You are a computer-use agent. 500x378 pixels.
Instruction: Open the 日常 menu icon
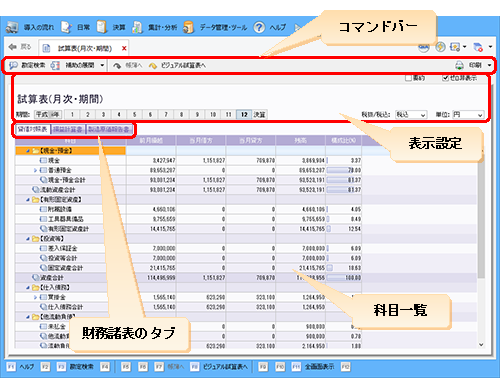(x=67, y=27)
